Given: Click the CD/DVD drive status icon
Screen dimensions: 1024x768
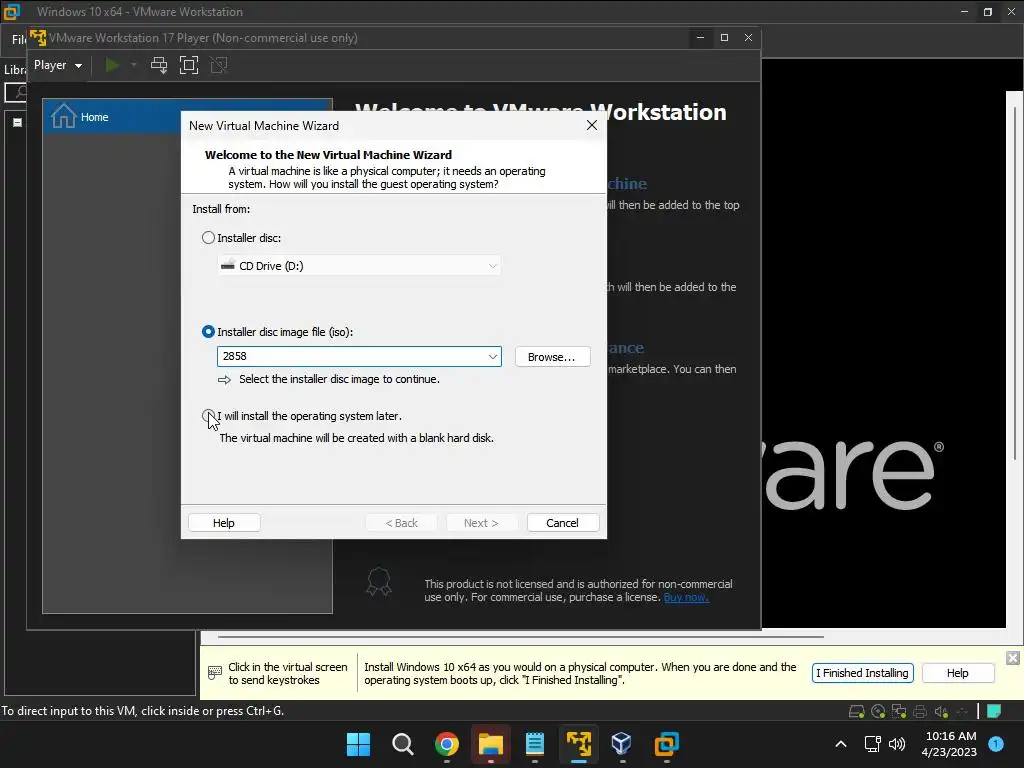Looking at the screenshot, I should (x=878, y=711).
